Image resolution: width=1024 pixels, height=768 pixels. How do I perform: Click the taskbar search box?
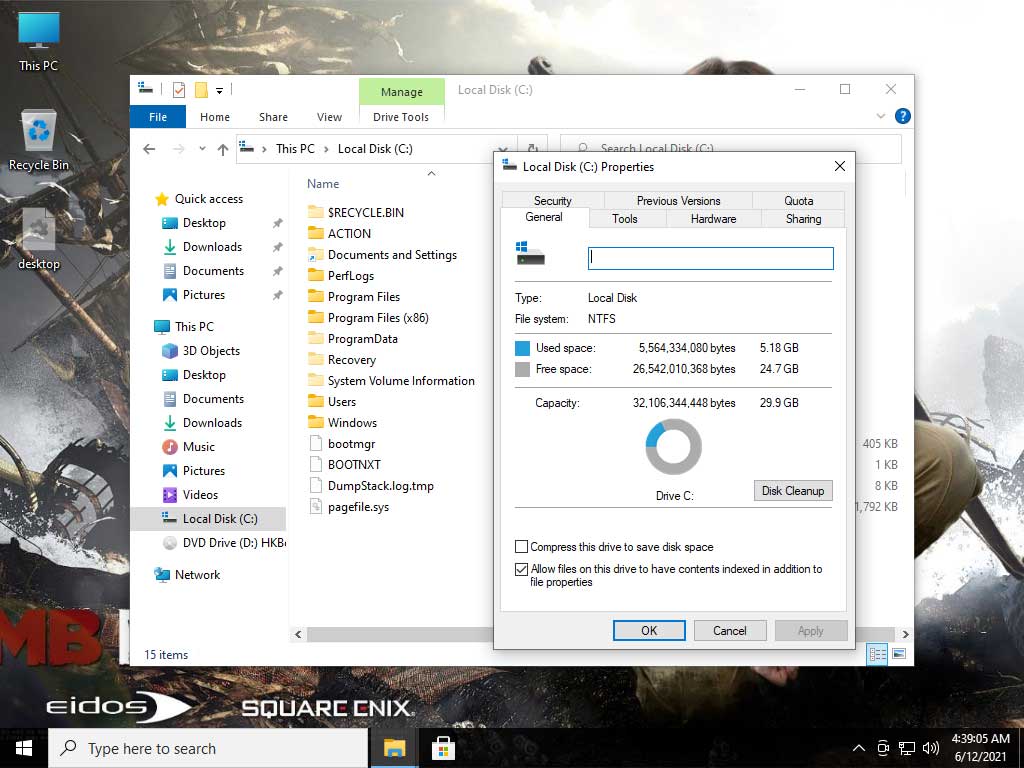(x=208, y=748)
